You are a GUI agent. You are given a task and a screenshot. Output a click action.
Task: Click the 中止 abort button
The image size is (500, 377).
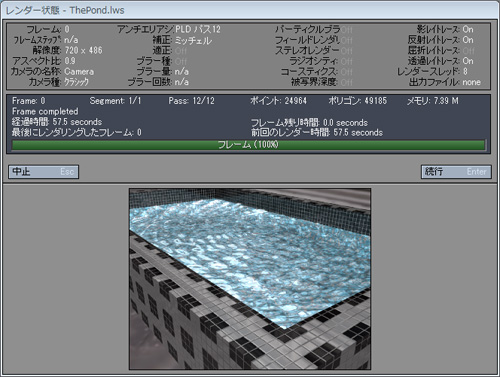[x=44, y=172]
